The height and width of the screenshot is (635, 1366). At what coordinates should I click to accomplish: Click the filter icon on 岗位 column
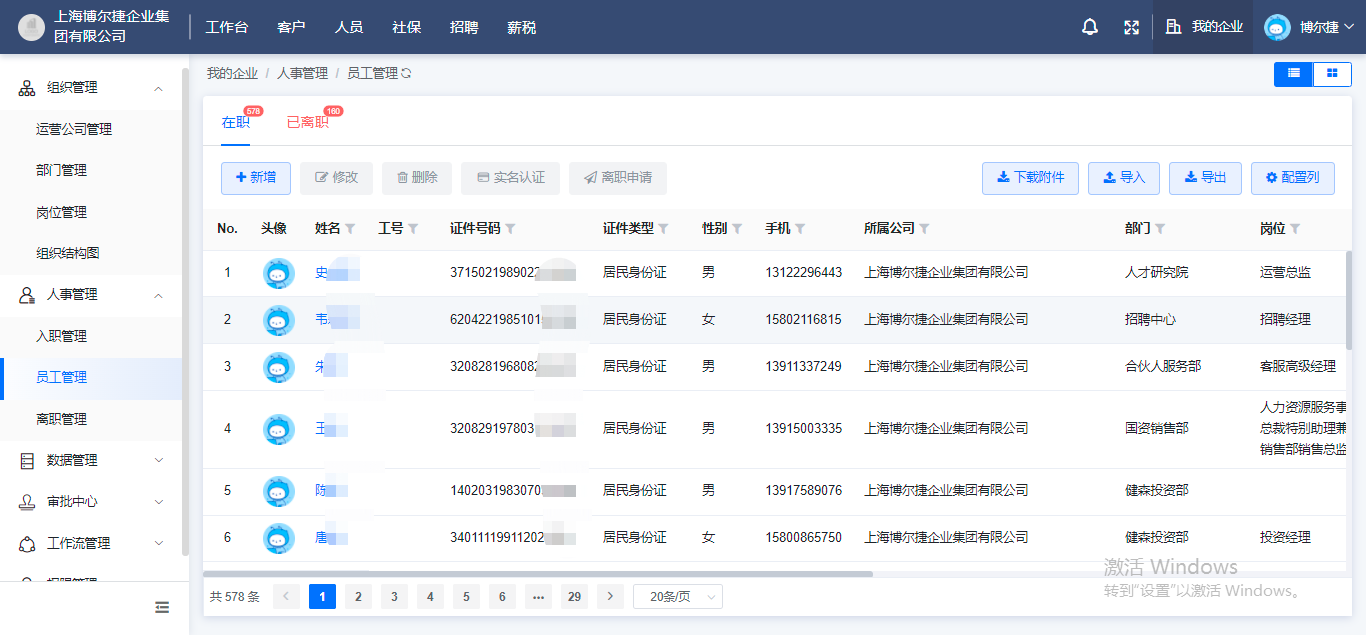tap(1295, 229)
